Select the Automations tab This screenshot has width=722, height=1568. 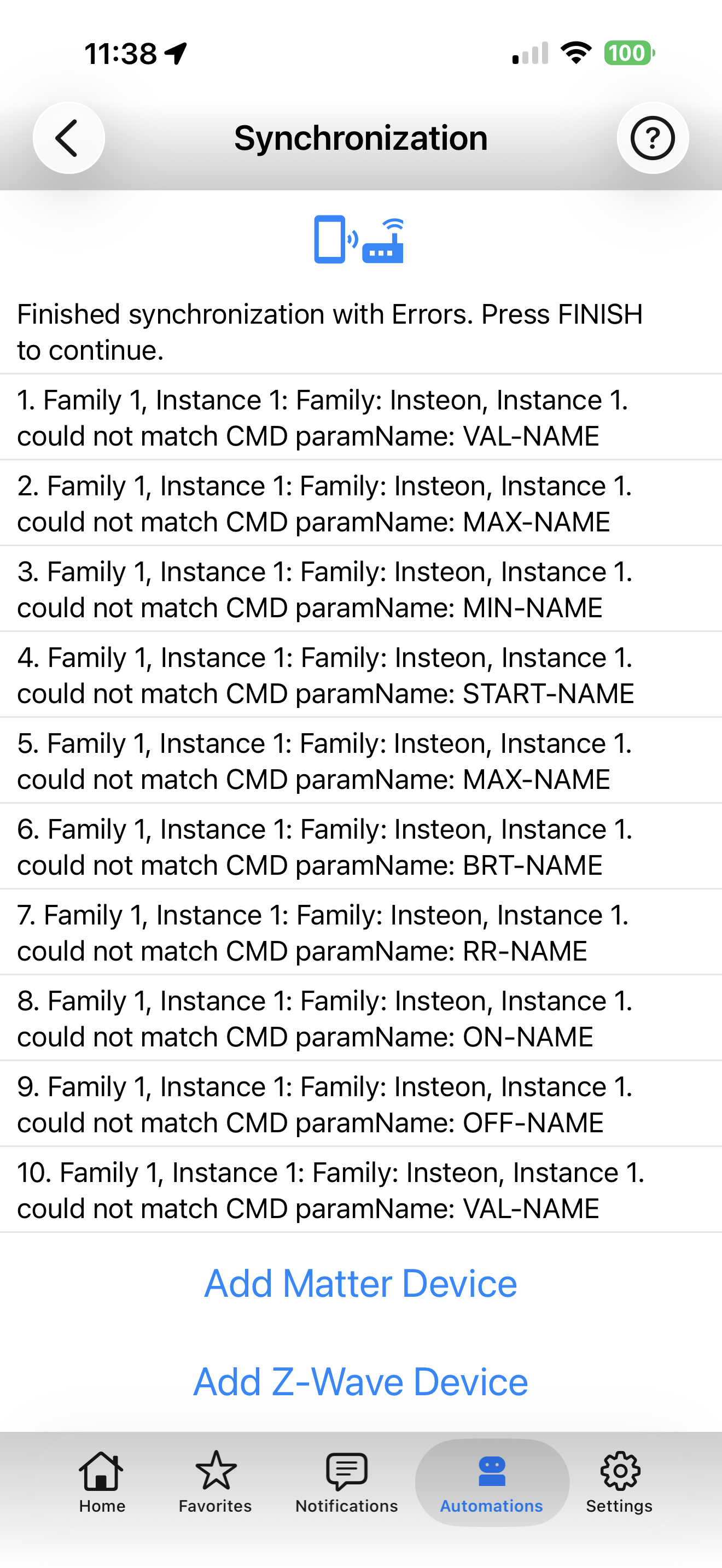click(492, 1483)
